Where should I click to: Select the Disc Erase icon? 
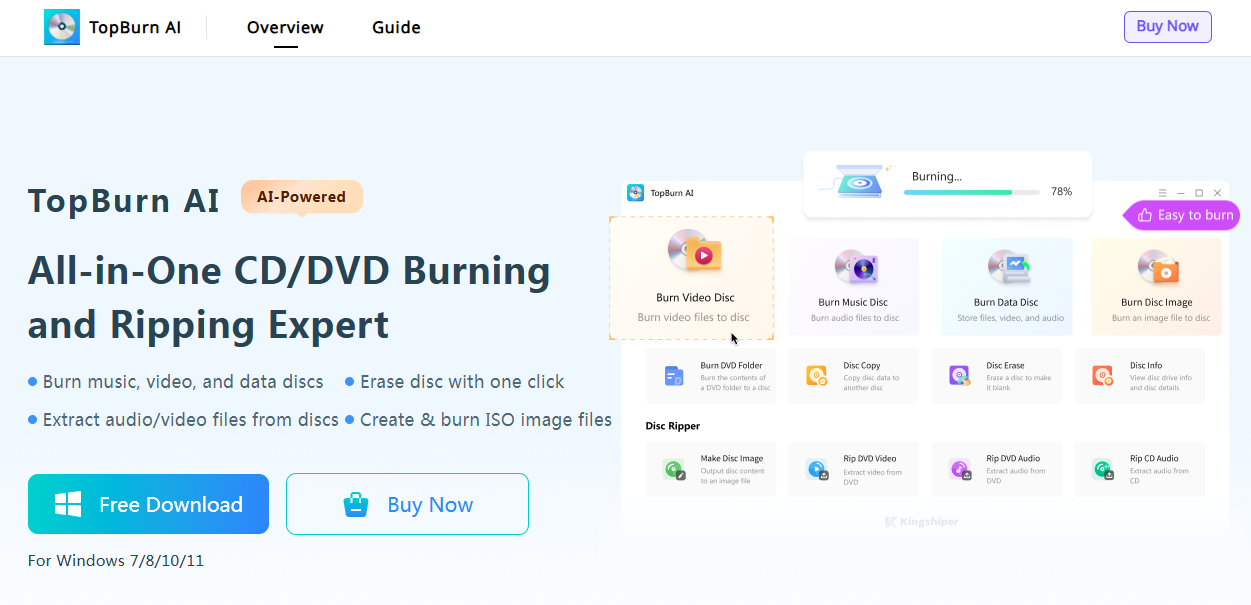(959, 376)
